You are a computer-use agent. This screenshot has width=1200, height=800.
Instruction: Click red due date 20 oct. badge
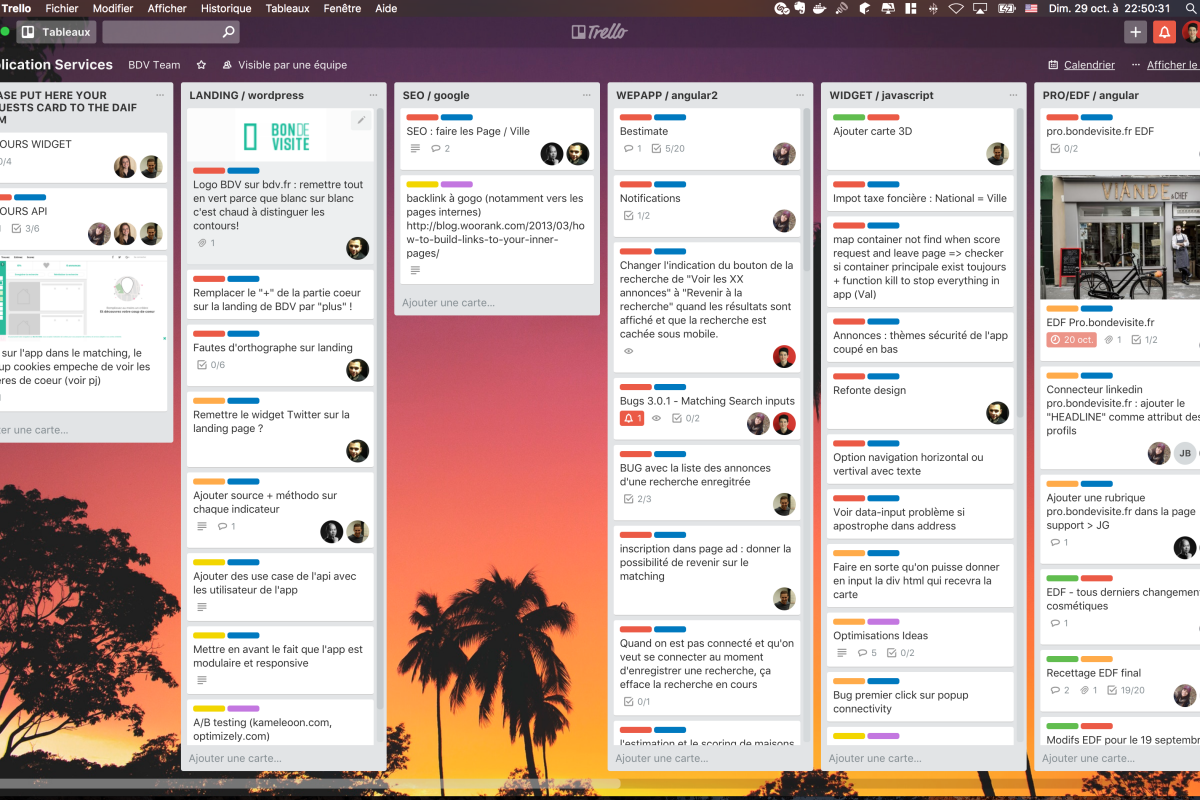[x=1072, y=340]
